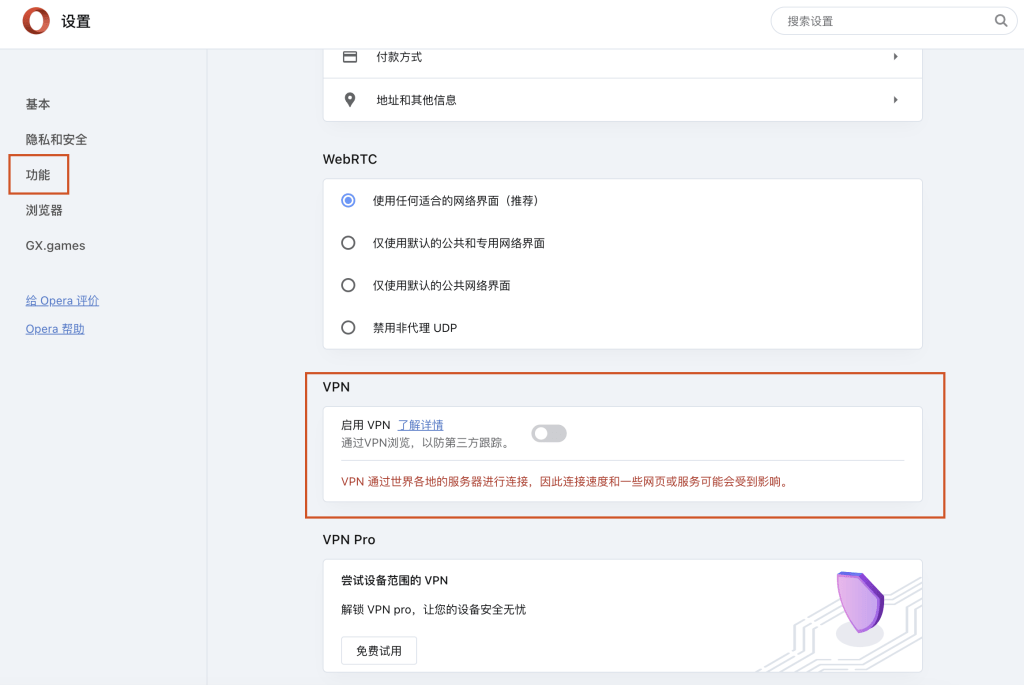The image size is (1024, 685).
Task: Click the 设置 page title
Action: coord(76,22)
